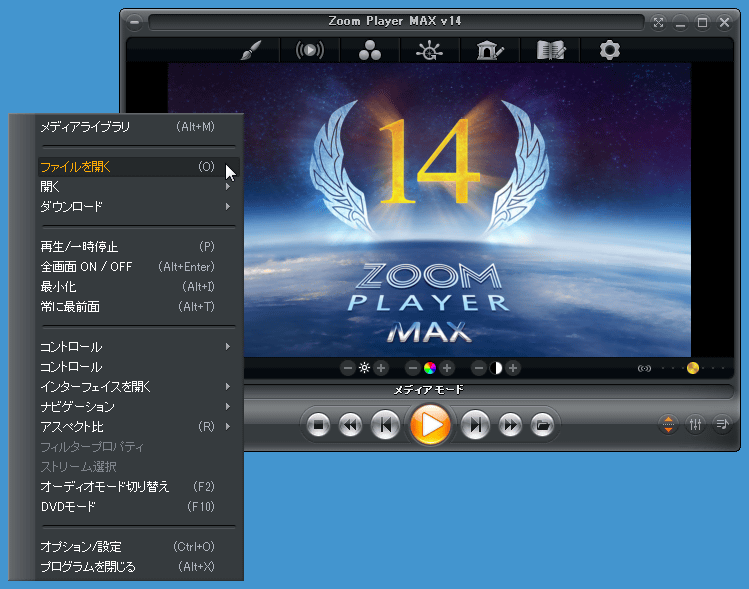
Task: Expand the 開く submenu
Action: (x=139, y=187)
